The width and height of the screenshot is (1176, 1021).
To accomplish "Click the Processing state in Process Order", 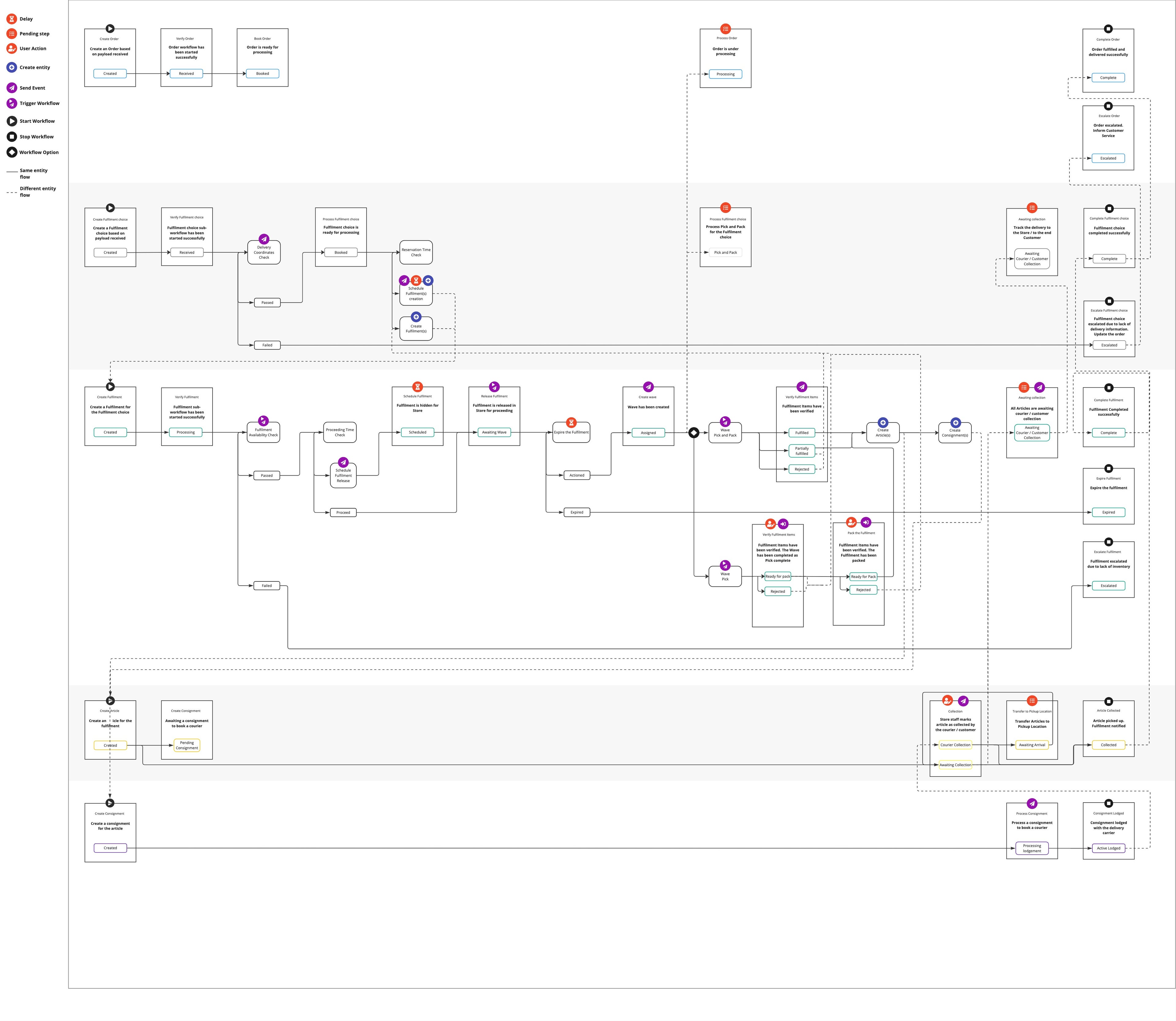I will 725,74.
